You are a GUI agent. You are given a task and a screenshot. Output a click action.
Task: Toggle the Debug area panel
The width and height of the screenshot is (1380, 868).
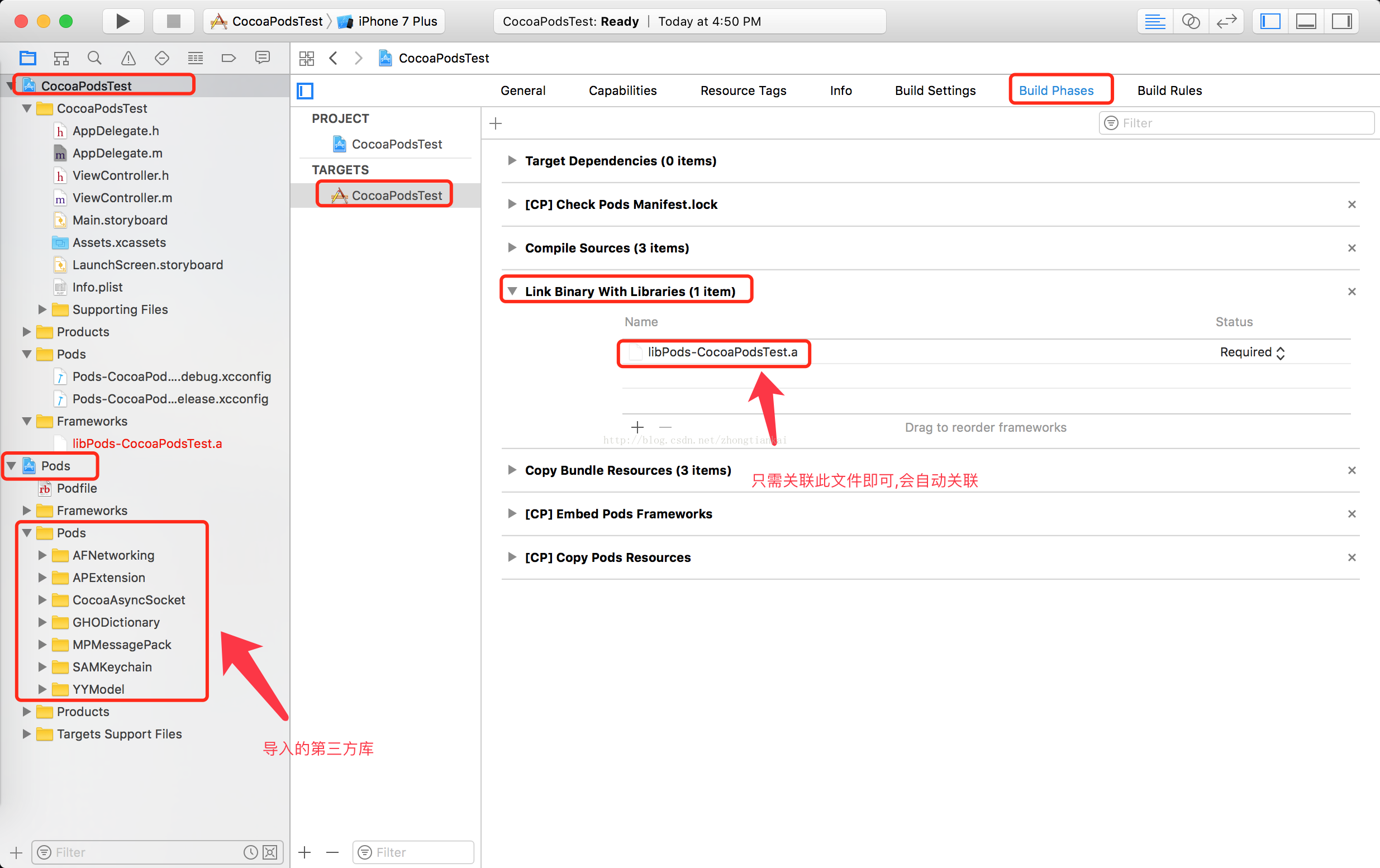[1306, 22]
